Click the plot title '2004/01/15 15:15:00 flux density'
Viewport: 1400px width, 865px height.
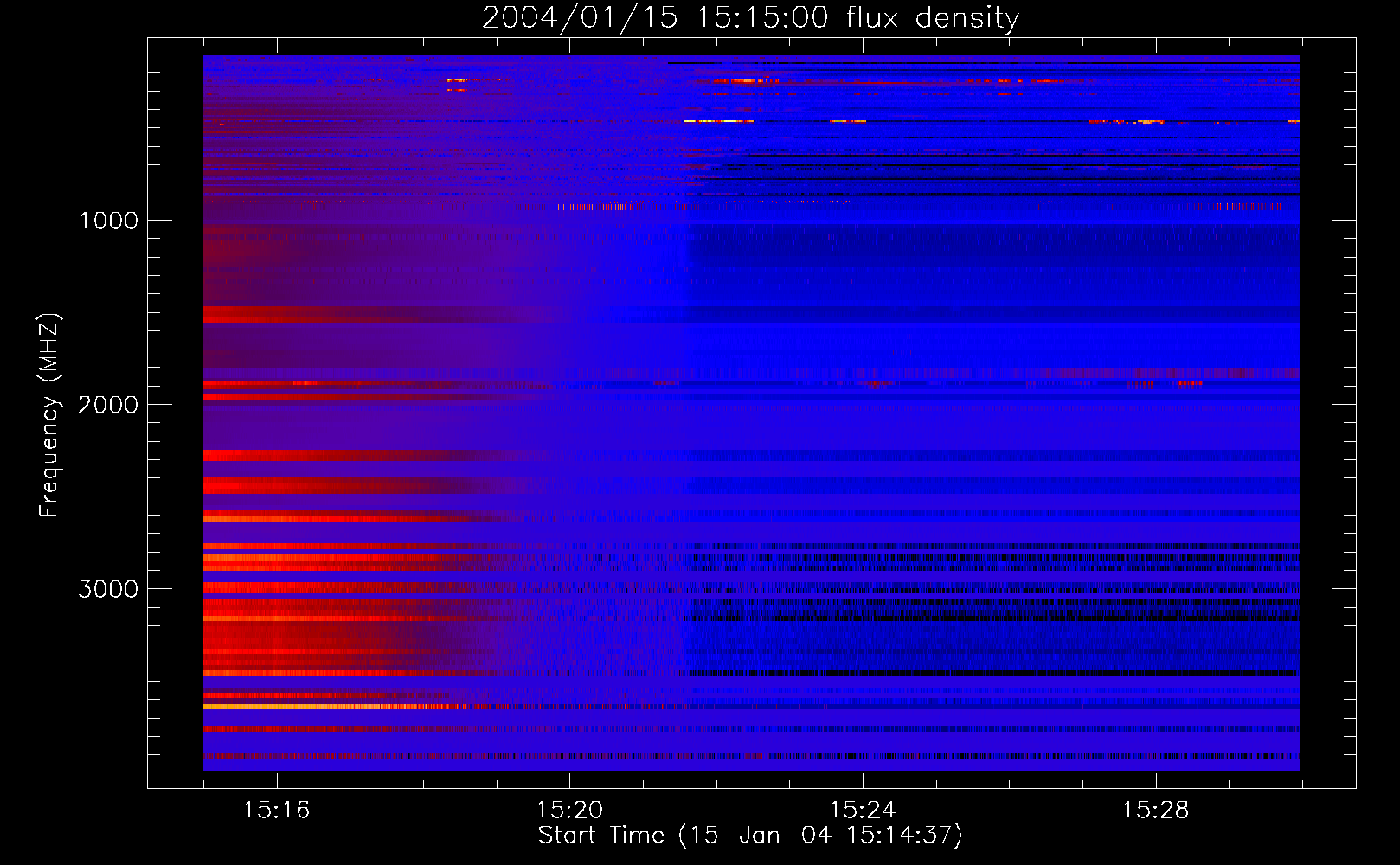click(x=750, y=17)
